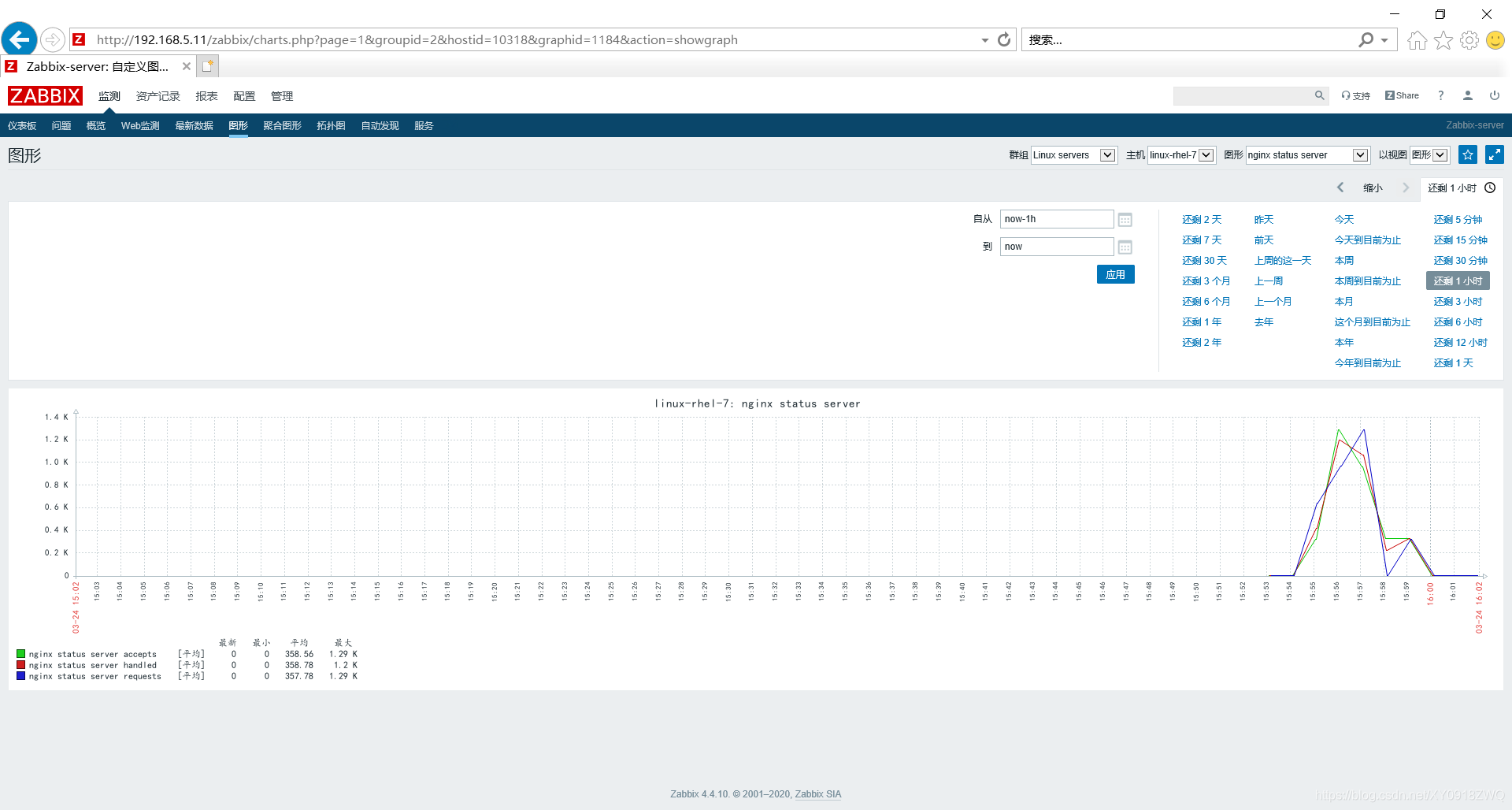The image size is (1512, 810).
Task: Go to Graphs submenu item
Action: coord(238,126)
